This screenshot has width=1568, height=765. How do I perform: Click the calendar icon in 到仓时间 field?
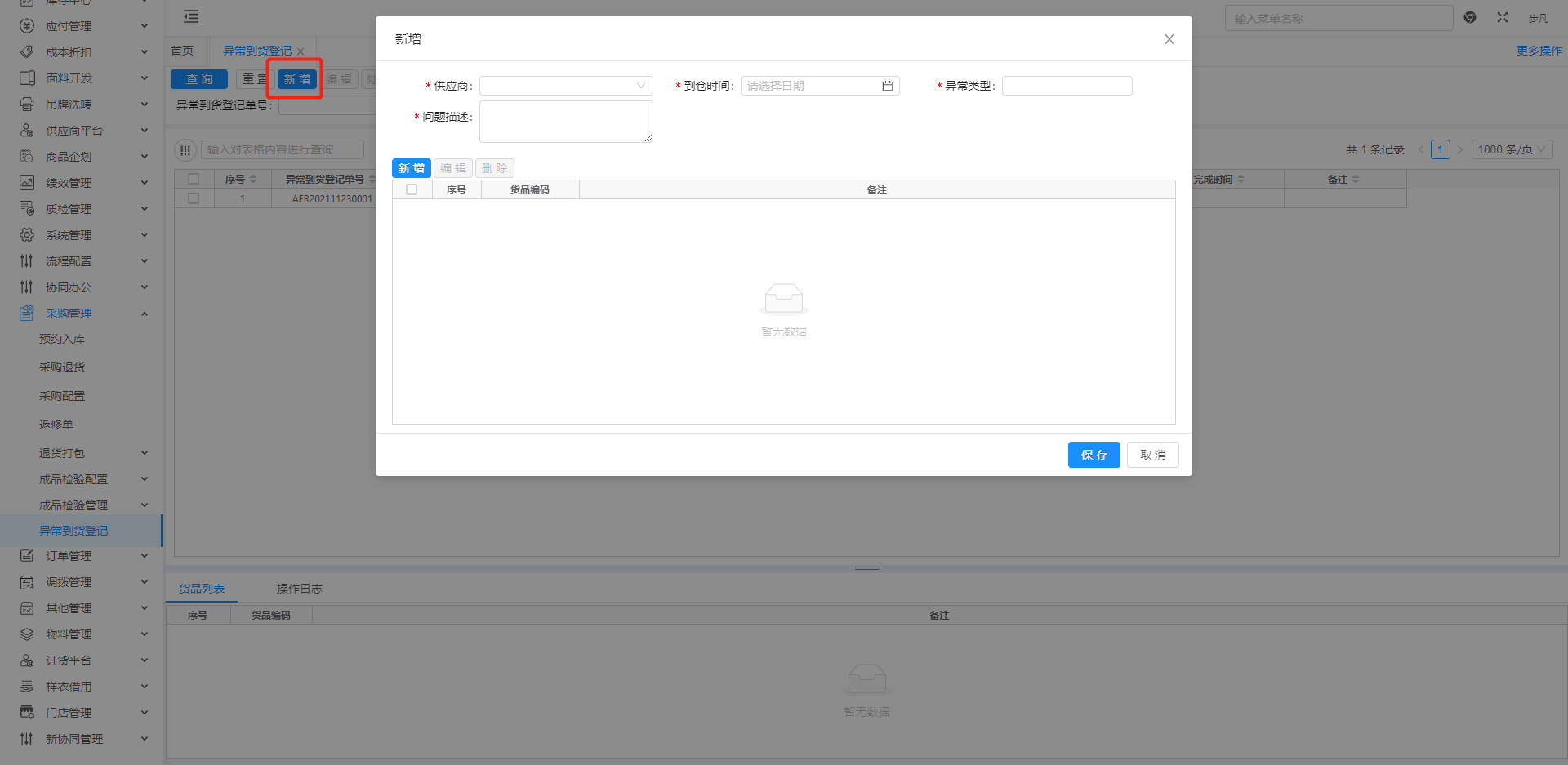click(887, 86)
